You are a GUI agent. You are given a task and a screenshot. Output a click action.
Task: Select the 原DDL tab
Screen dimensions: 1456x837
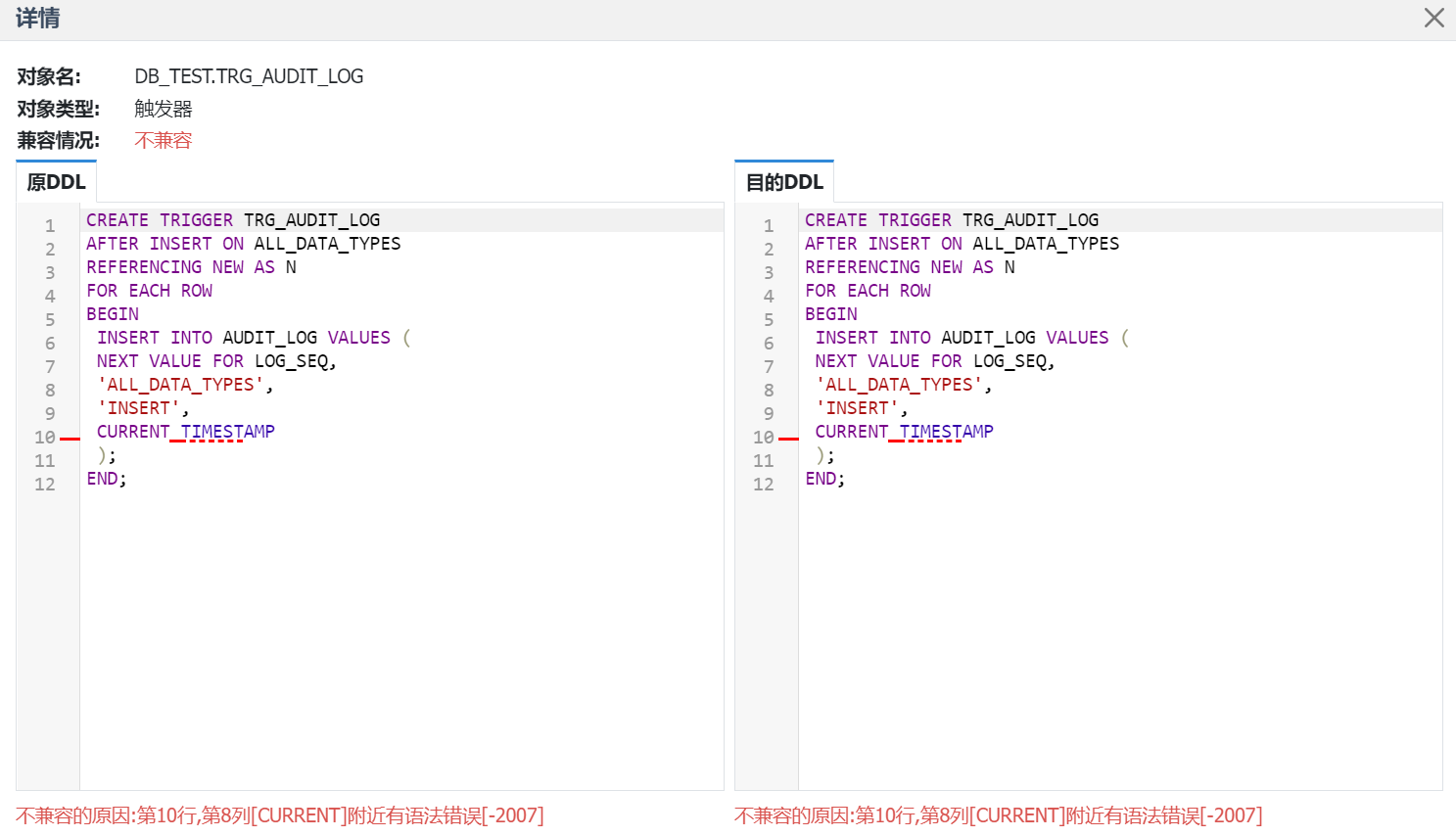tap(56, 182)
